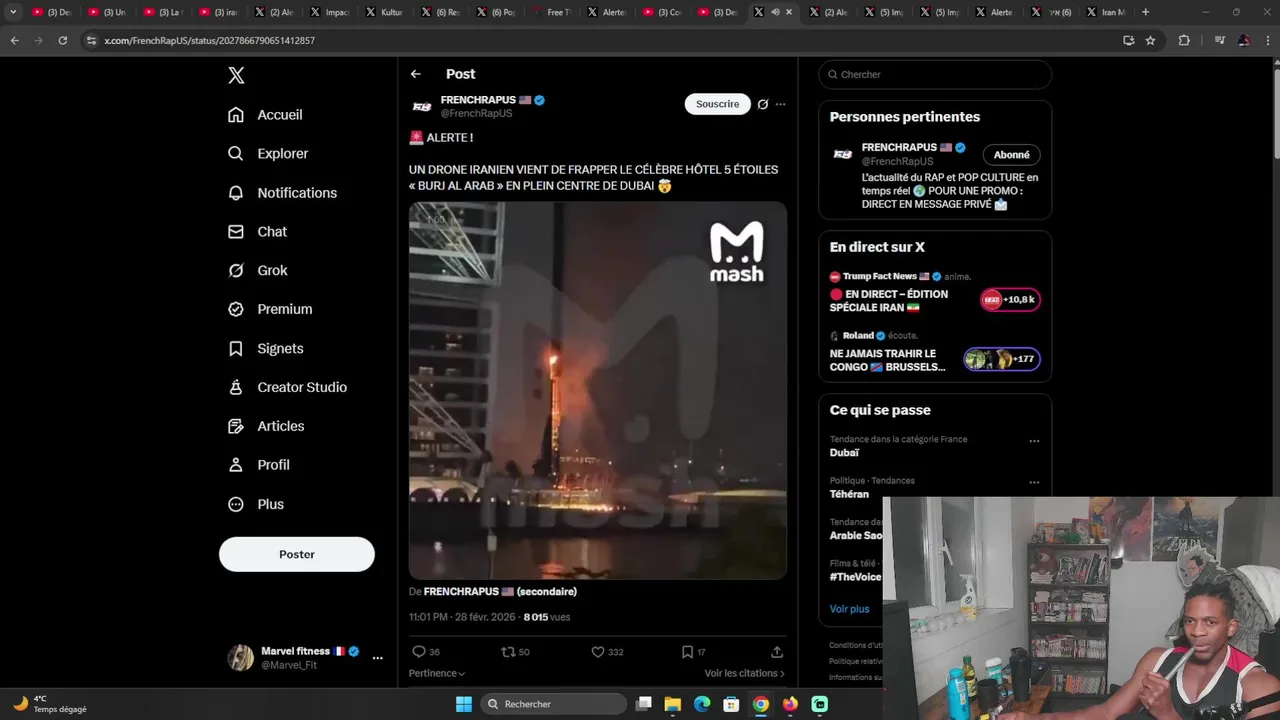Open Articles section
The width and height of the screenshot is (1280, 720).
coord(266,427)
